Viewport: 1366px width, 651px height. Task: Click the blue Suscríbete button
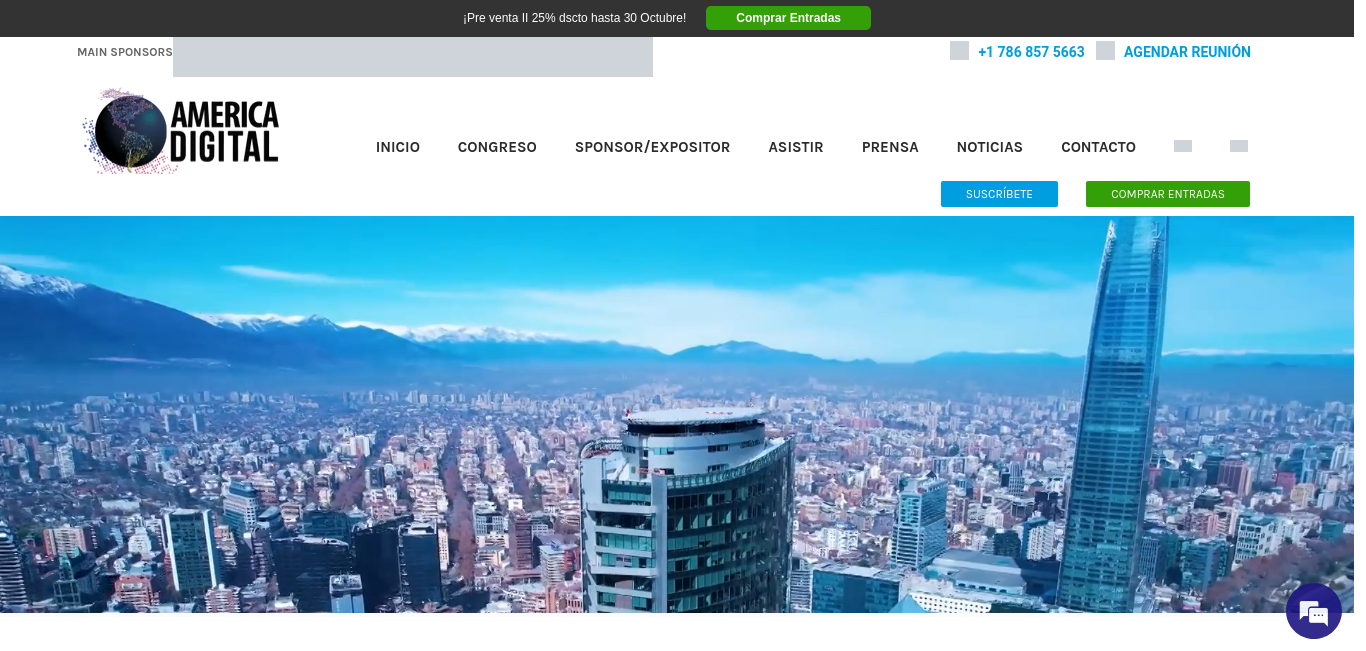[999, 194]
